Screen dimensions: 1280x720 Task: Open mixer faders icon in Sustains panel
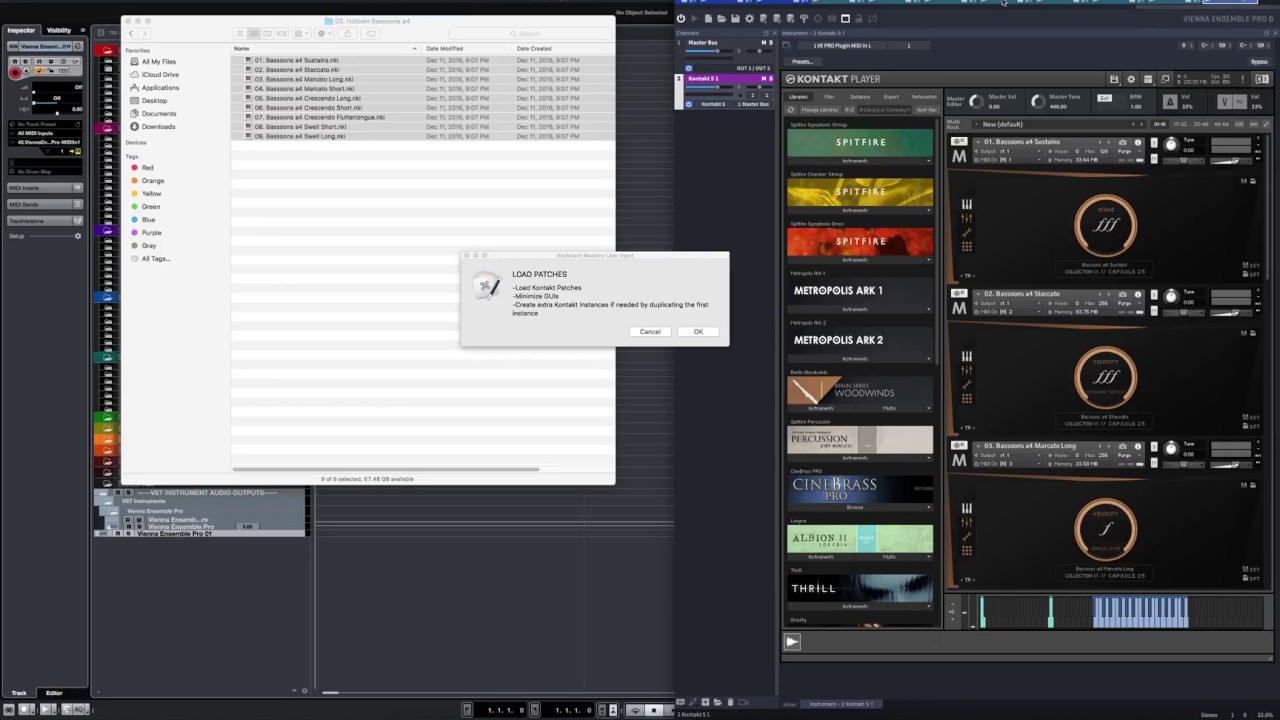966,220
